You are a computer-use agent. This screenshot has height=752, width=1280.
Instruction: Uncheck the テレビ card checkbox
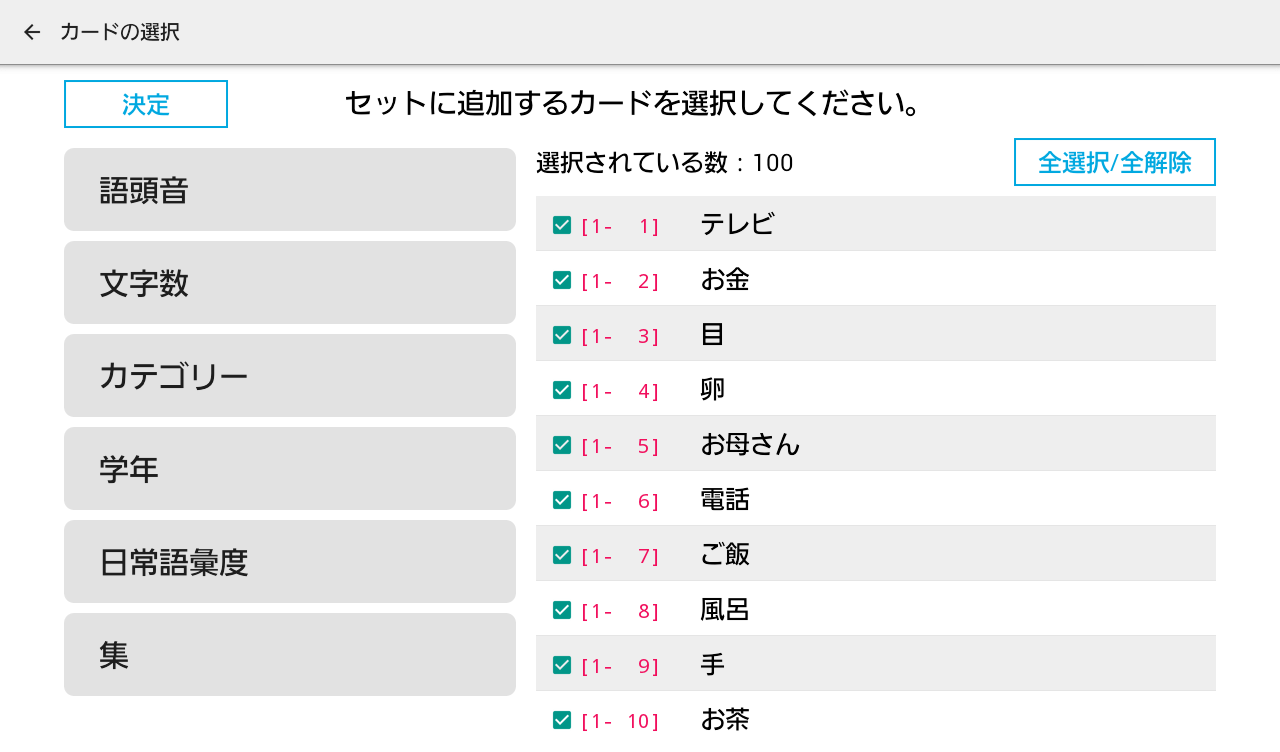pyautogui.click(x=562, y=225)
